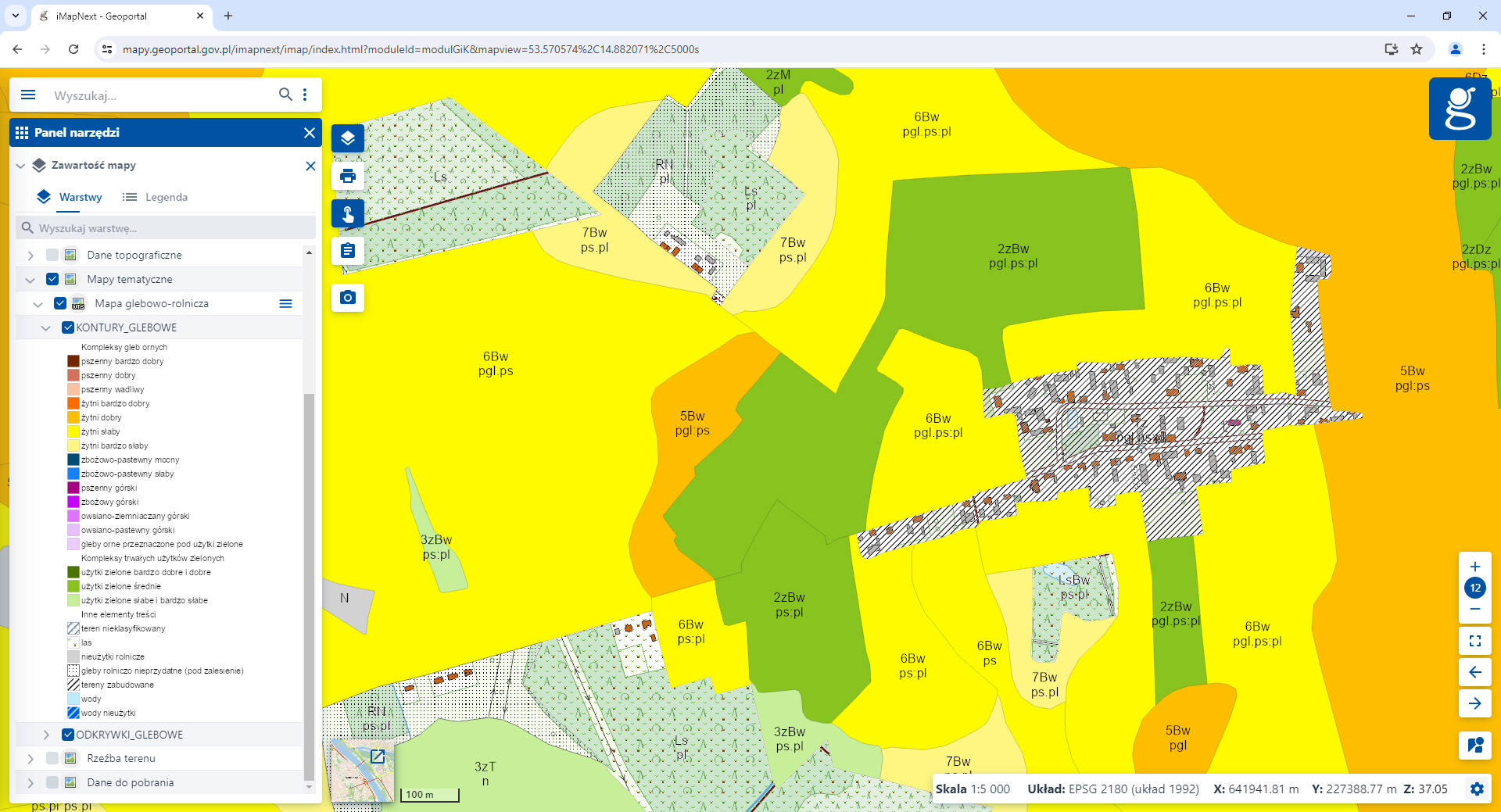Image resolution: width=1501 pixels, height=812 pixels.
Task: Take a map screenshot with camera icon
Action: (x=348, y=298)
